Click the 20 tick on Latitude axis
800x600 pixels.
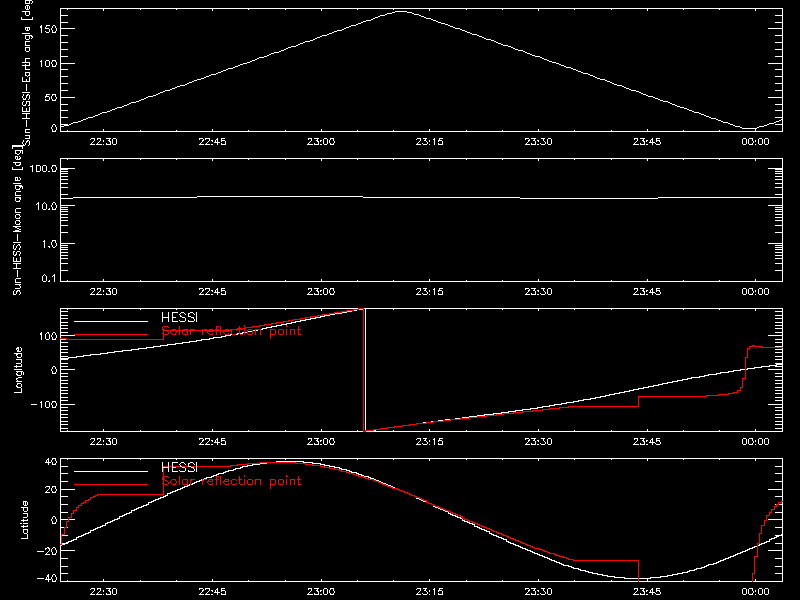click(51, 490)
